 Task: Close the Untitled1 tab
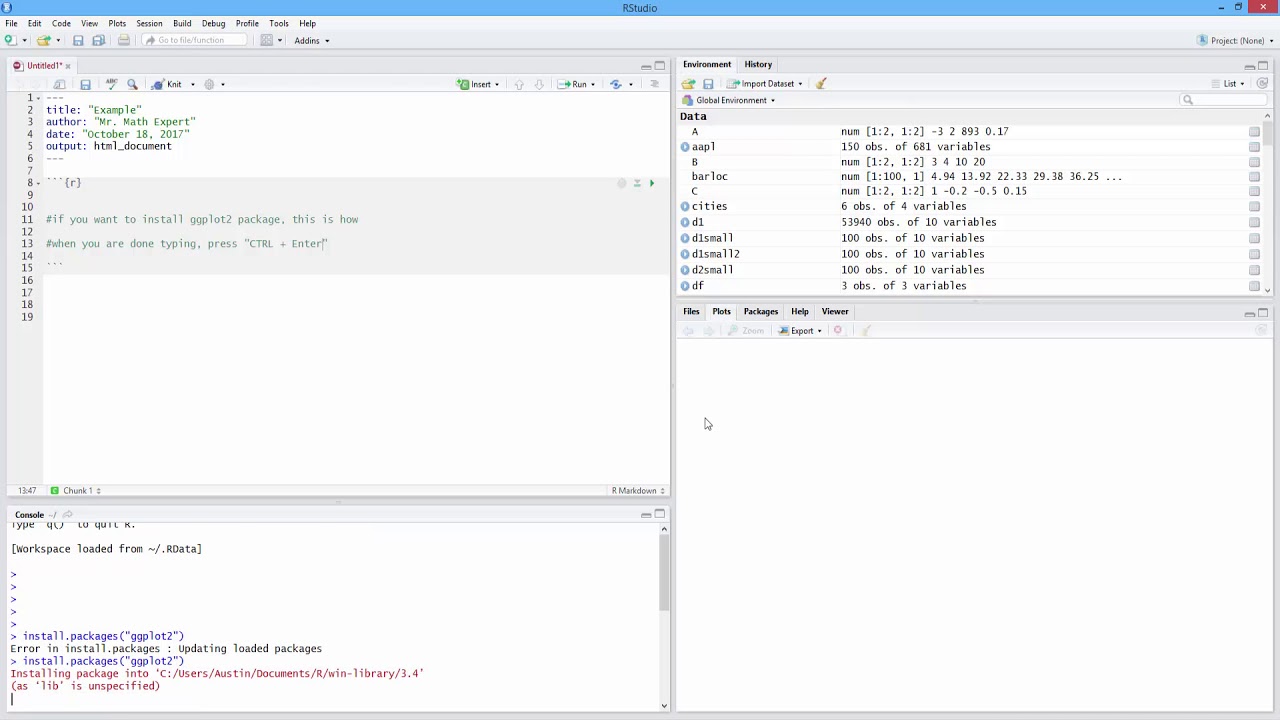coord(68,66)
